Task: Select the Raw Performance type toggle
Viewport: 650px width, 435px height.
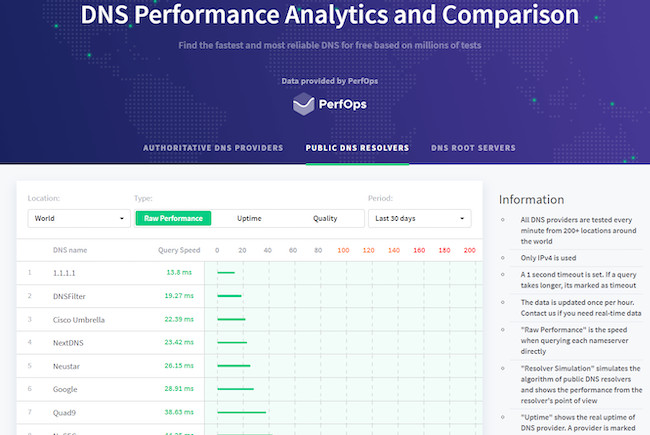Action: click(x=173, y=218)
